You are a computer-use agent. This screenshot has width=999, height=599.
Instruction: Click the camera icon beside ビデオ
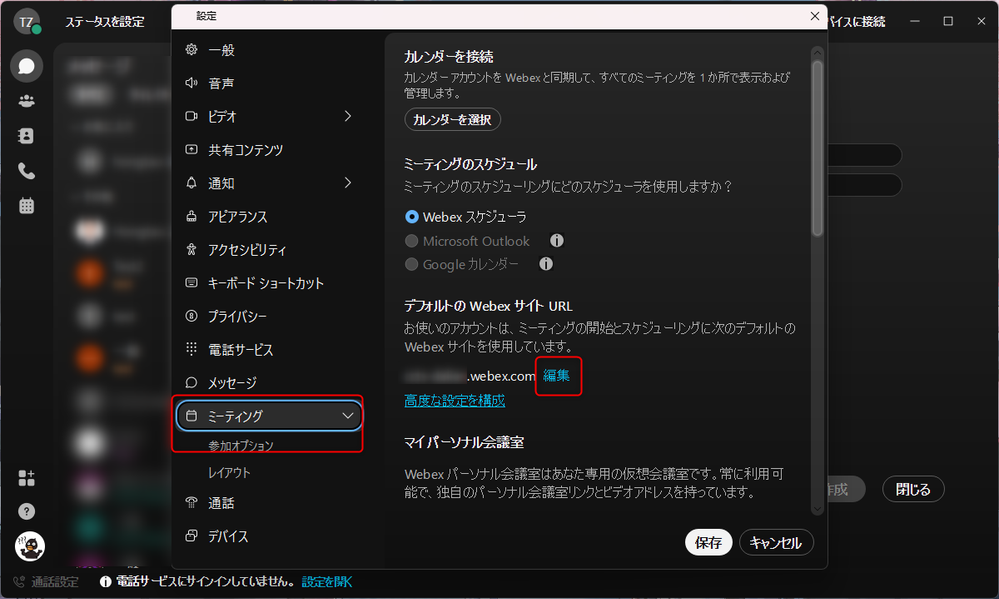[x=191, y=116]
